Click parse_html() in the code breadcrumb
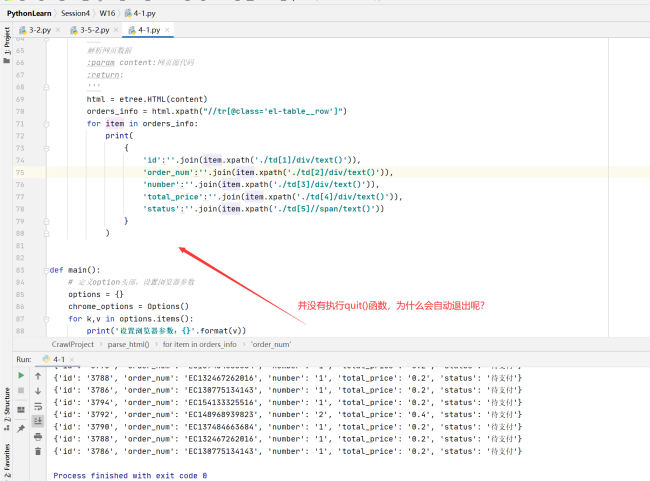 [129, 344]
